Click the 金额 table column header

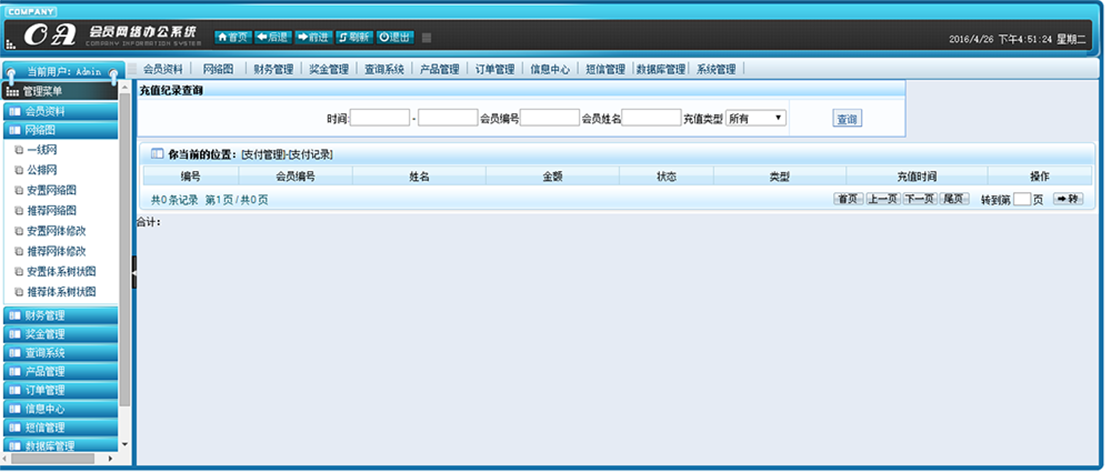point(553,176)
